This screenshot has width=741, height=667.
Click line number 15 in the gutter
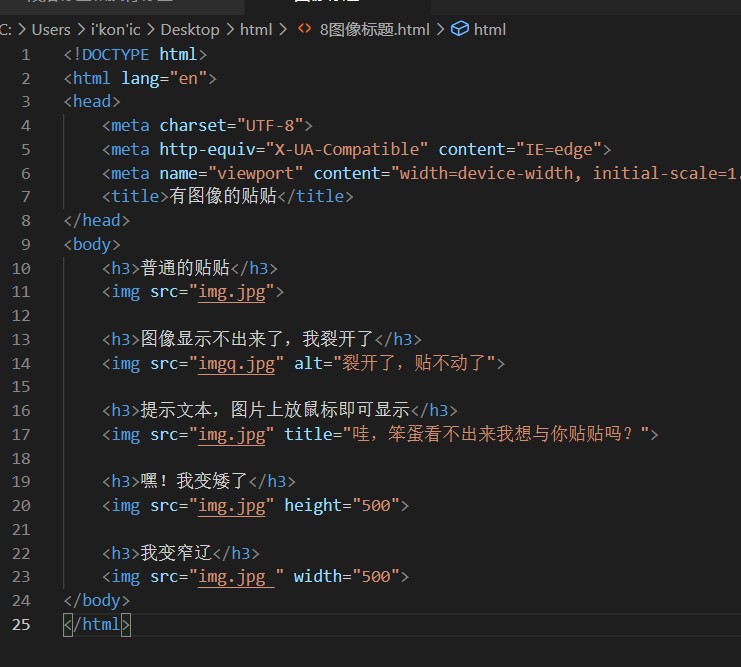pyautogui.click(x=22, y=386)
